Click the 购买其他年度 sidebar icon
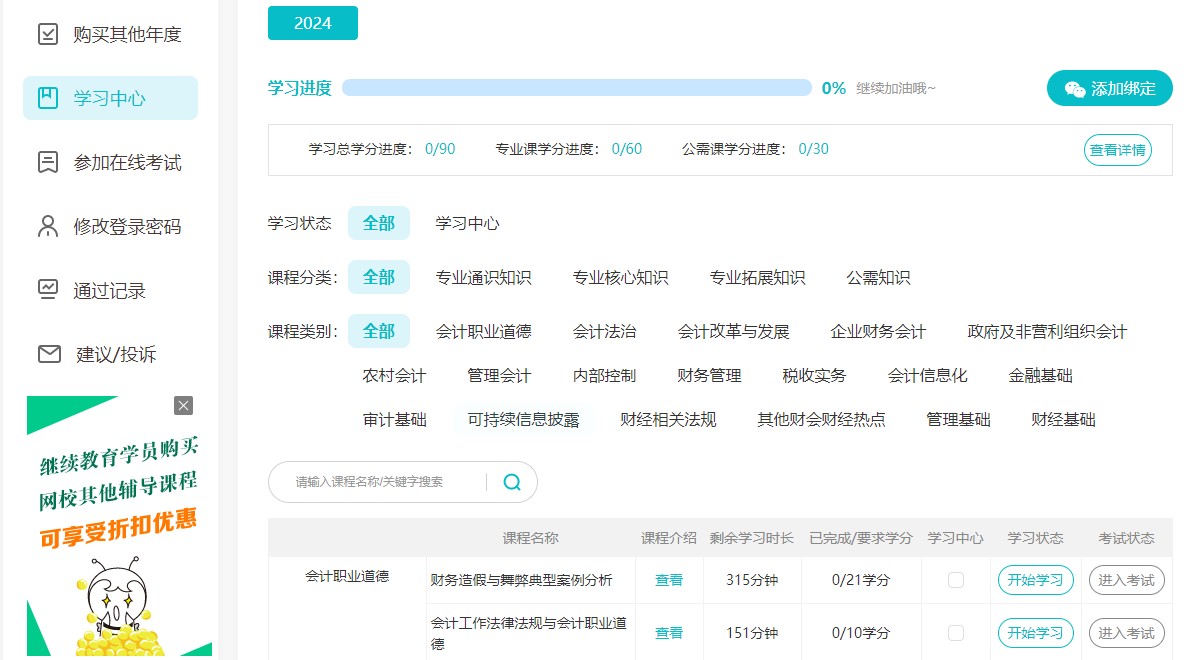 pos(48,34)
